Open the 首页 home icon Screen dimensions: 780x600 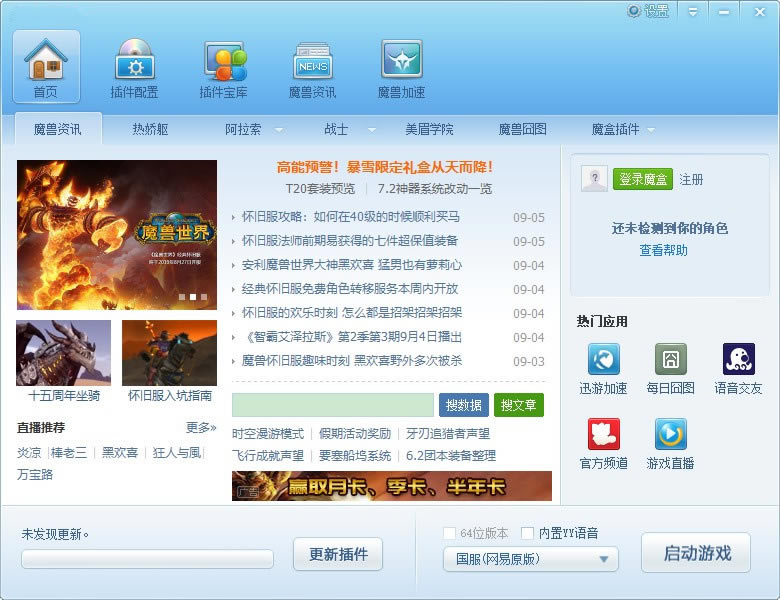[x=46, y=66]
